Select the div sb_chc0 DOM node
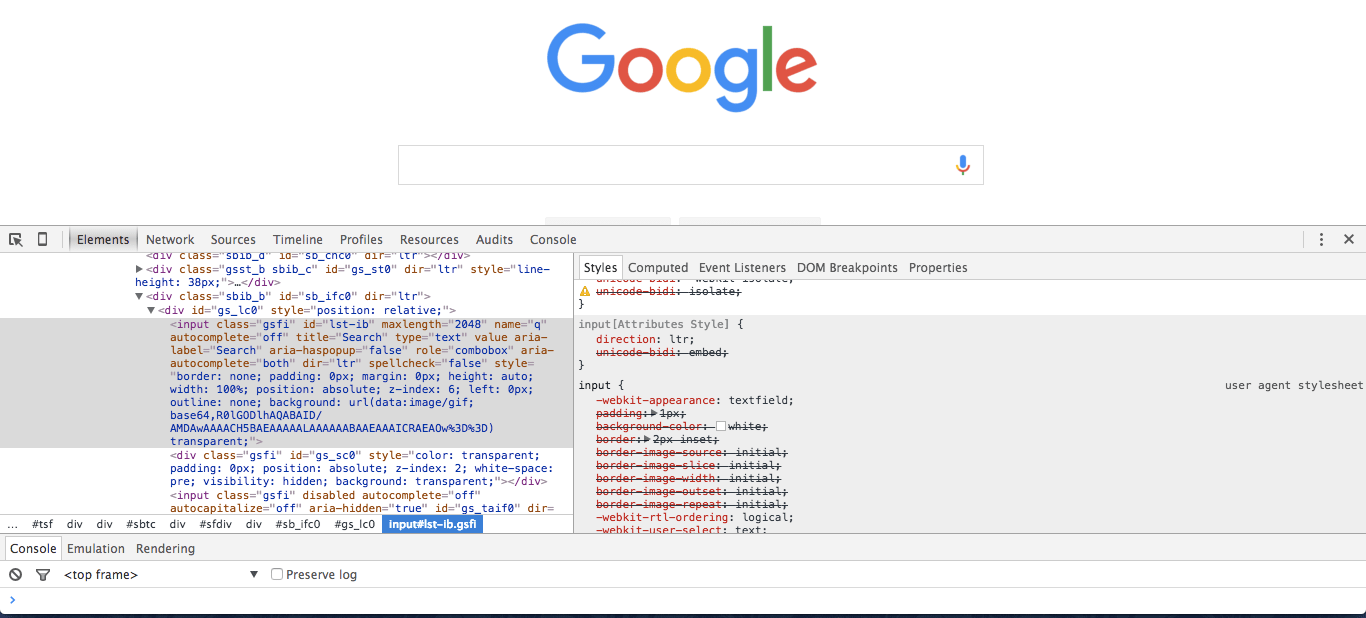Viewport: 1366px width, 618px height. click(x=308, y=256)
